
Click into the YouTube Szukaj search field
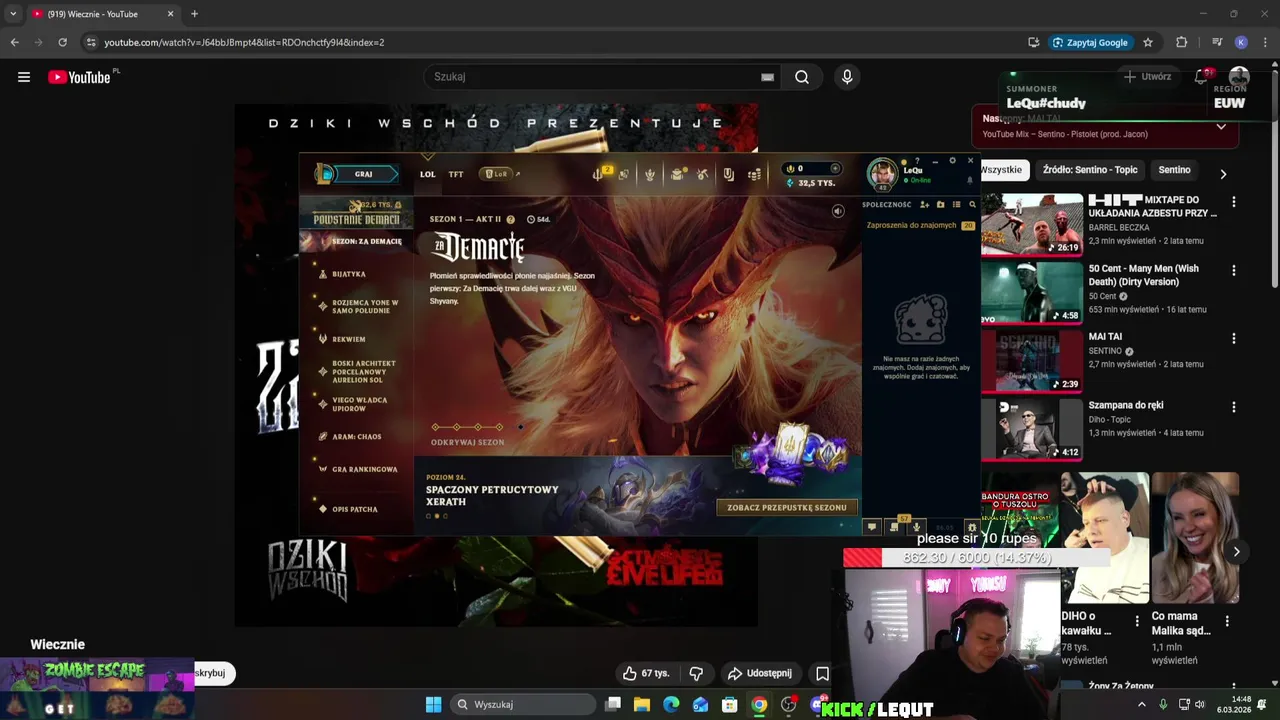tap(600, 77)
